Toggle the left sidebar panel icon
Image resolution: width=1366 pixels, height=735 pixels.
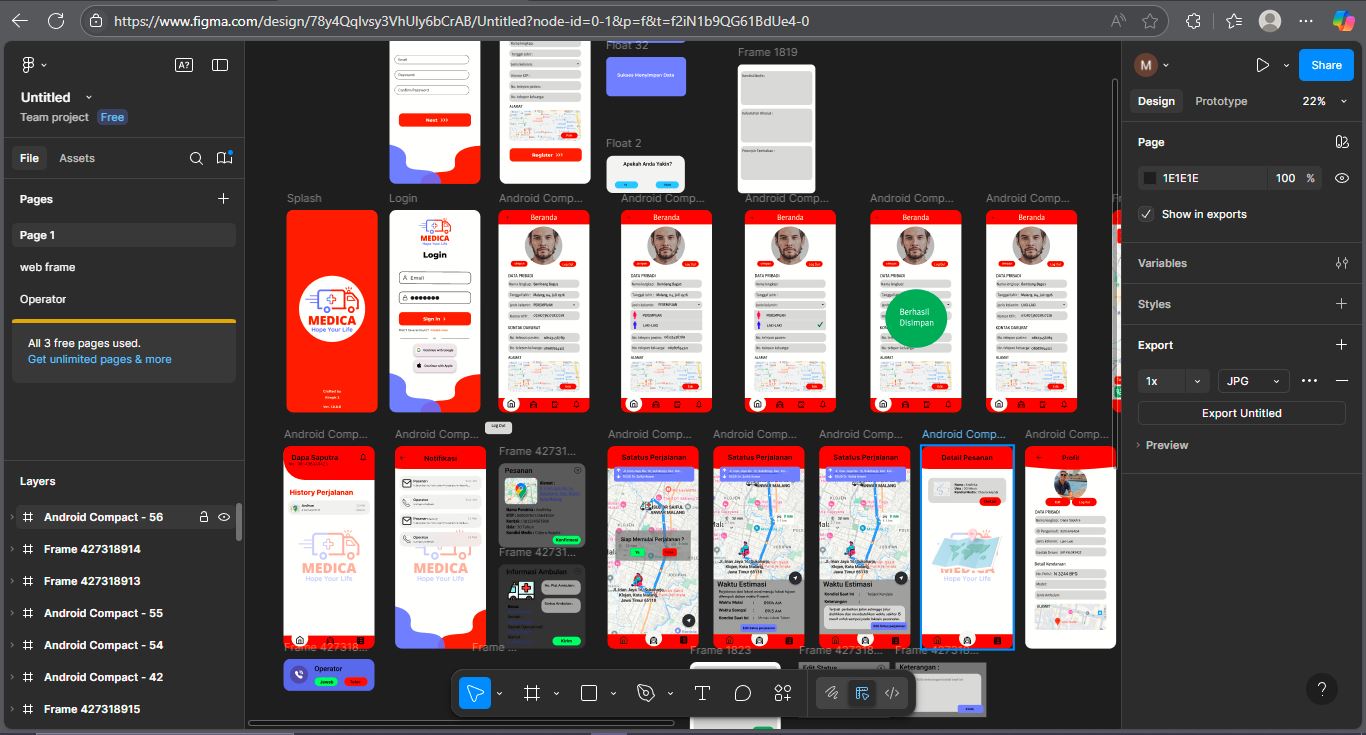tap(220, 65)
